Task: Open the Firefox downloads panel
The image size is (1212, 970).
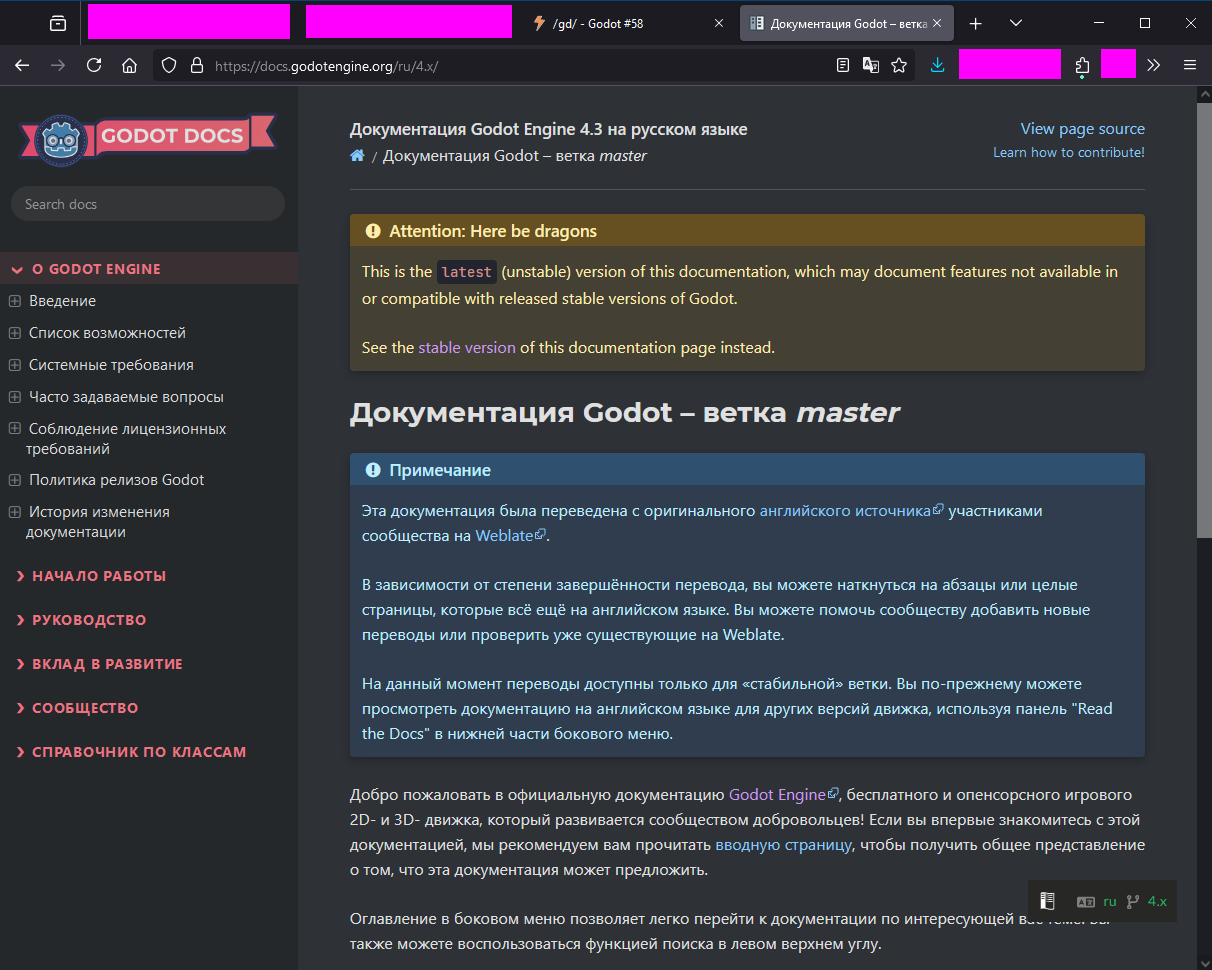Action: (937, 65)
